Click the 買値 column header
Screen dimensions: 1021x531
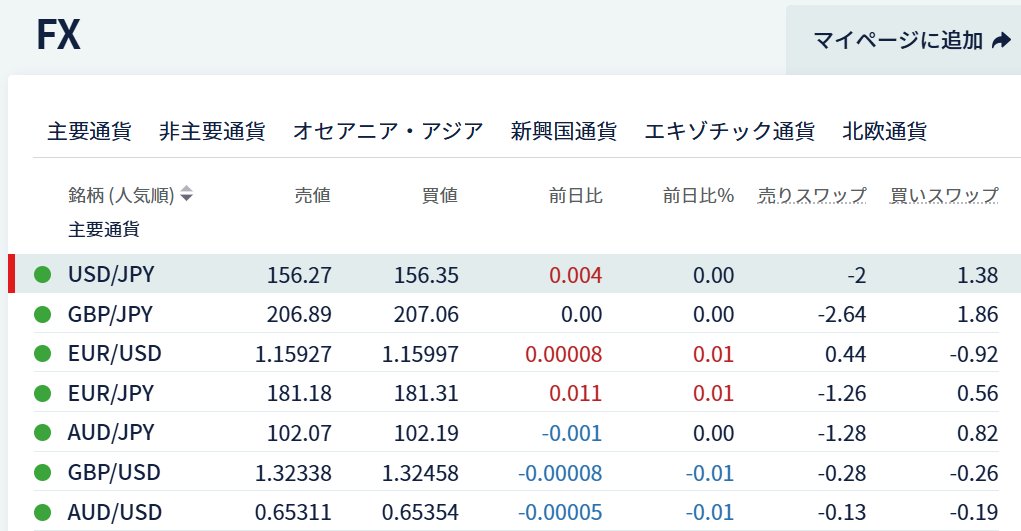click(x=440, y=195)
